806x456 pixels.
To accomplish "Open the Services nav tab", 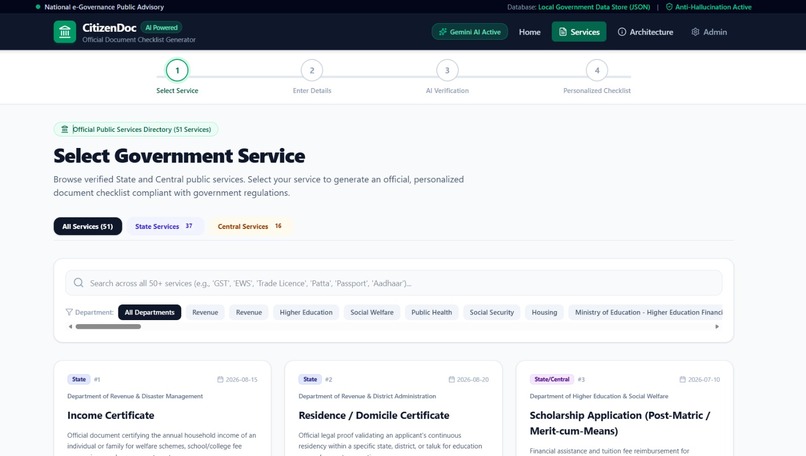I will tap(579, 32).
